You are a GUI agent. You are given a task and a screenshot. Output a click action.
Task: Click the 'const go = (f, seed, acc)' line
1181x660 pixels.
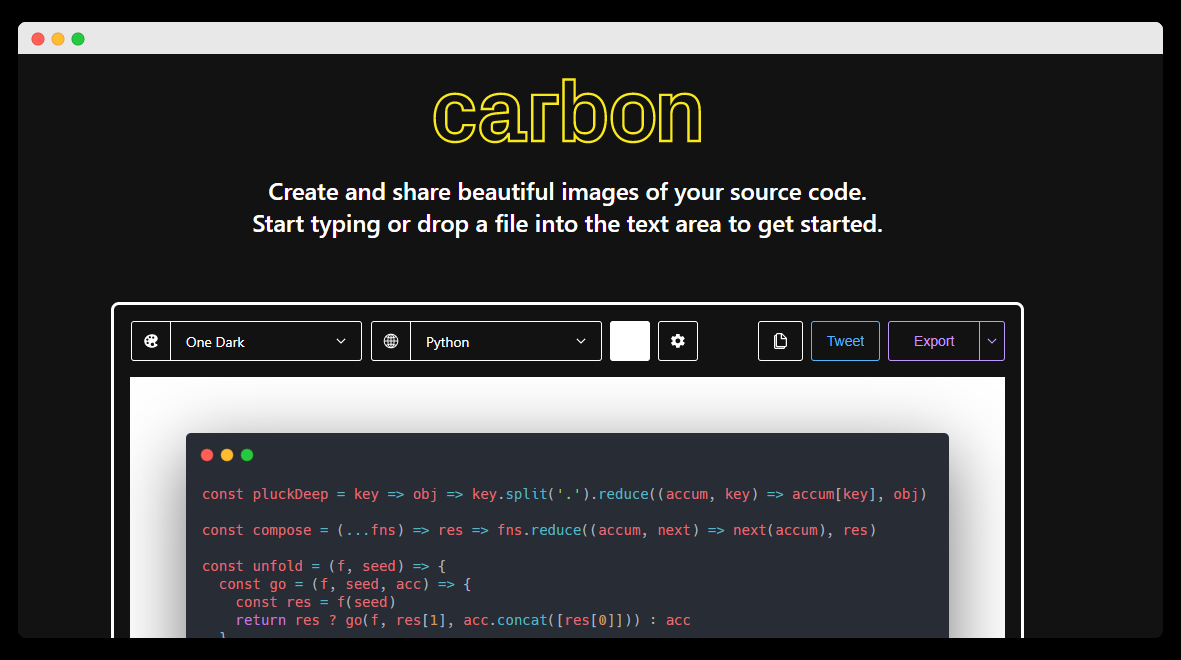pos(345,584)
